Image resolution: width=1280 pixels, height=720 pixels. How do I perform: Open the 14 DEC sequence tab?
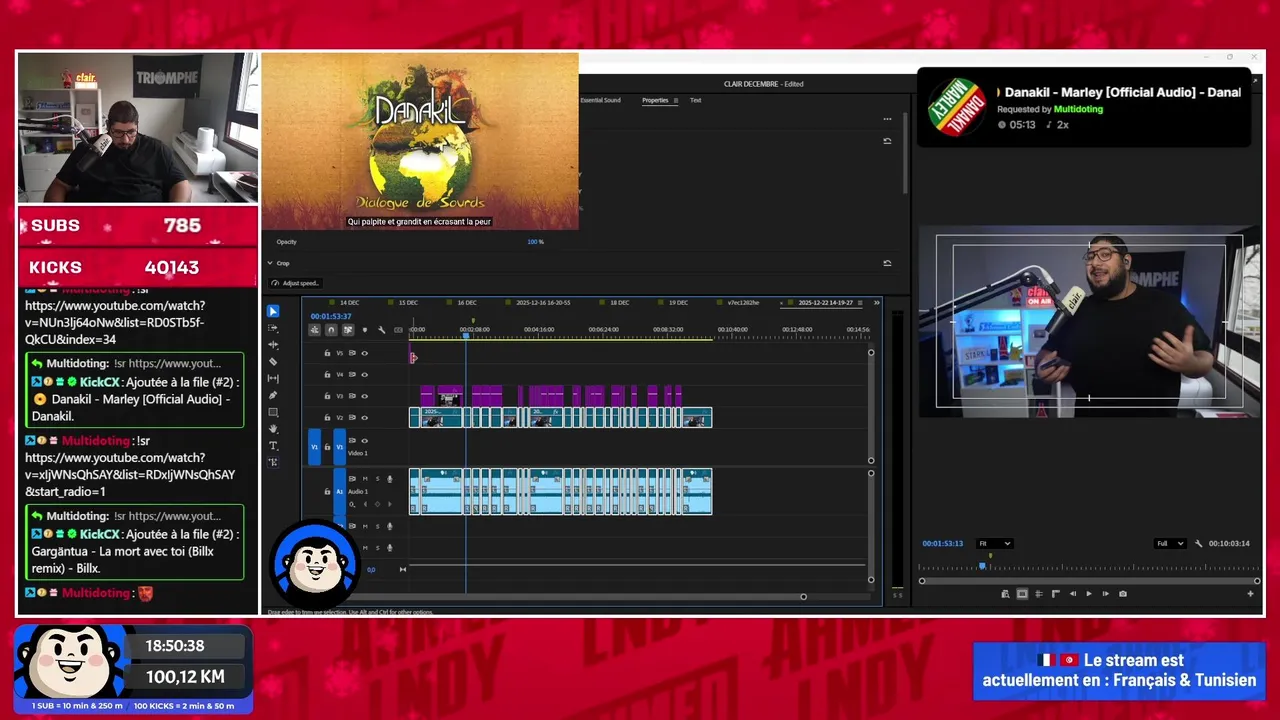[349, 302]
